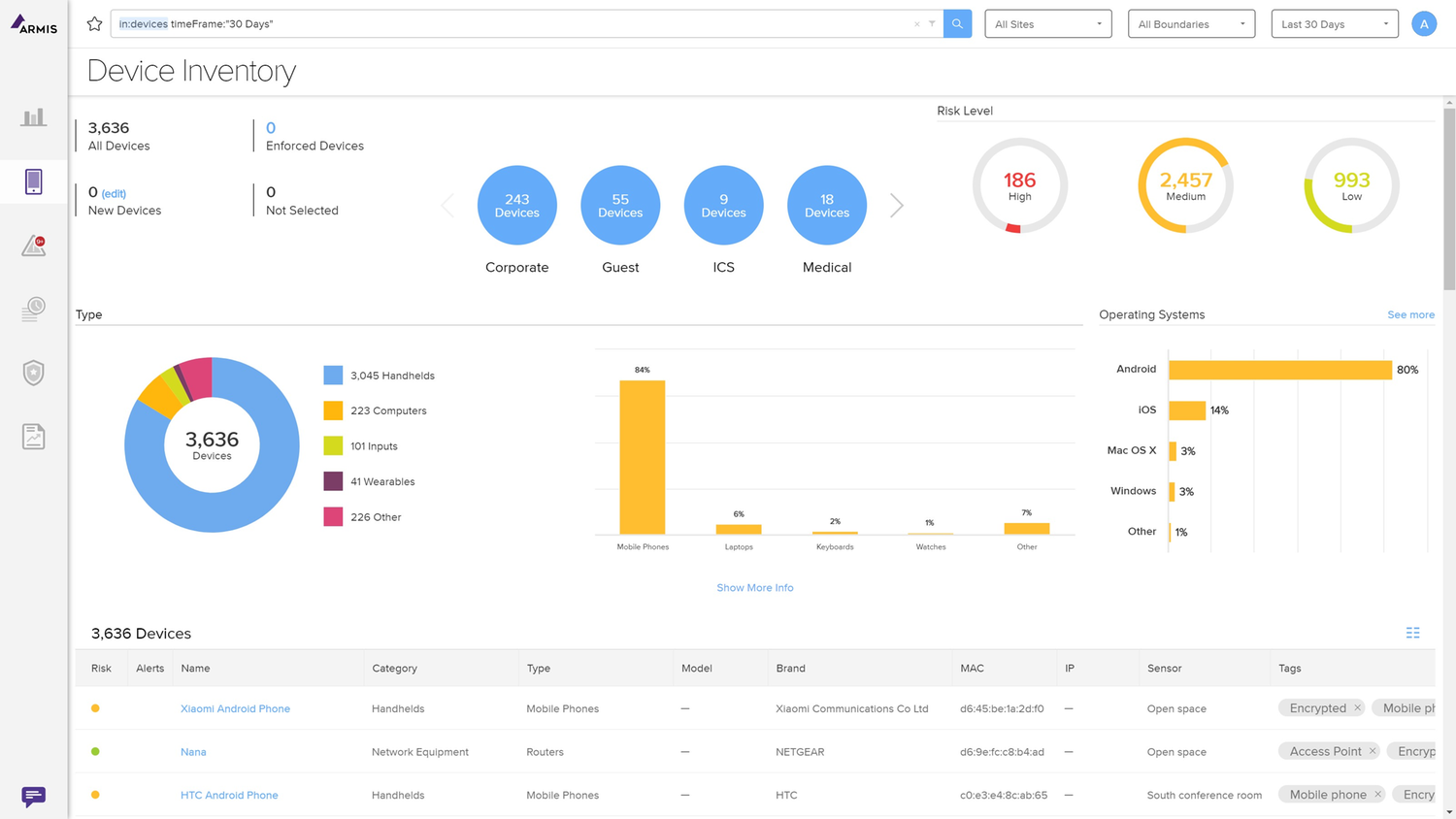Open the Xiaomi Android Phone device details
The height and width of the screenshot is (819, 1456).
tap(235, 708)
